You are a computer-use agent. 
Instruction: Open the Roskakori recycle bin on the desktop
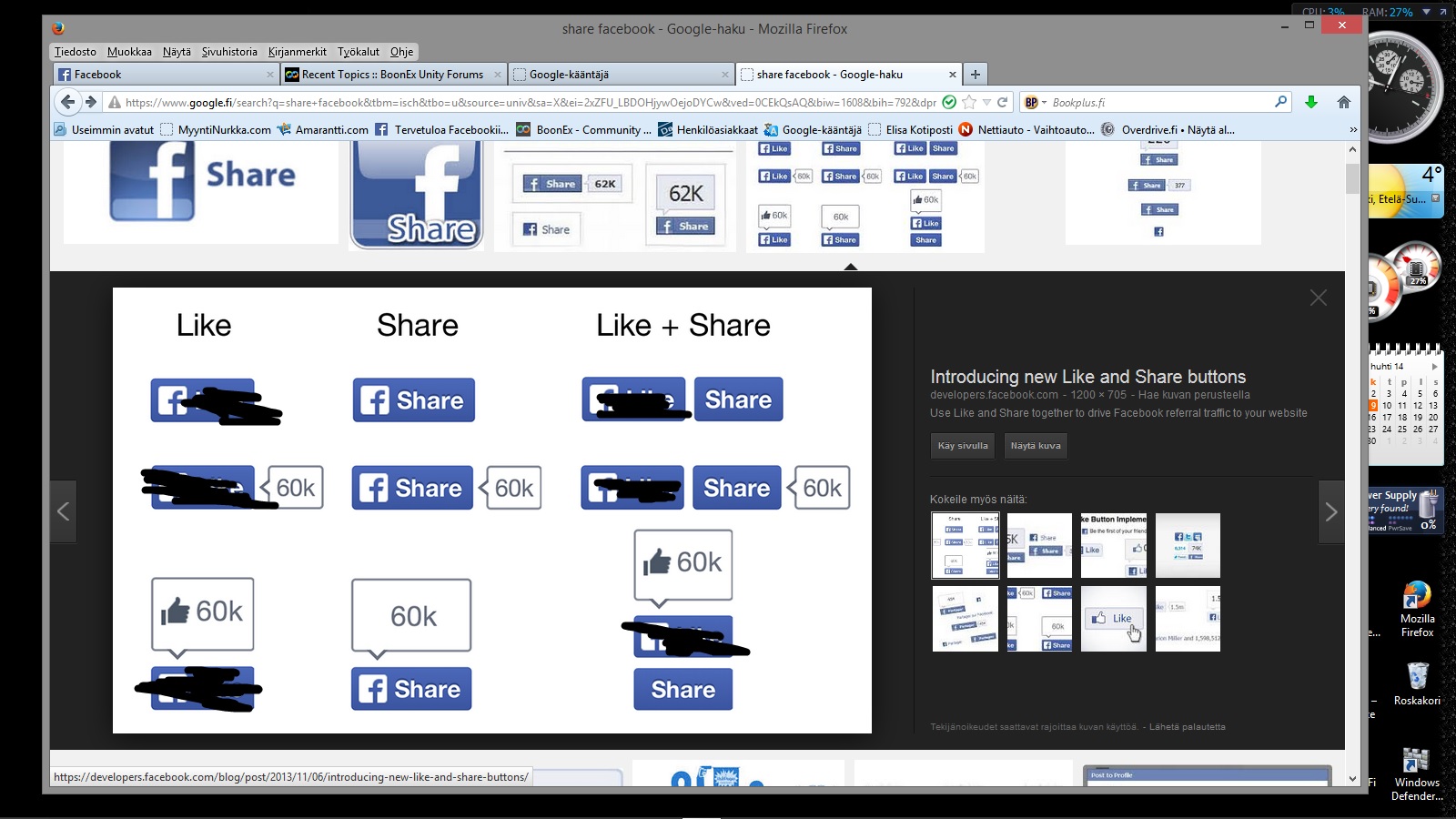click(x=1417, y=683)
